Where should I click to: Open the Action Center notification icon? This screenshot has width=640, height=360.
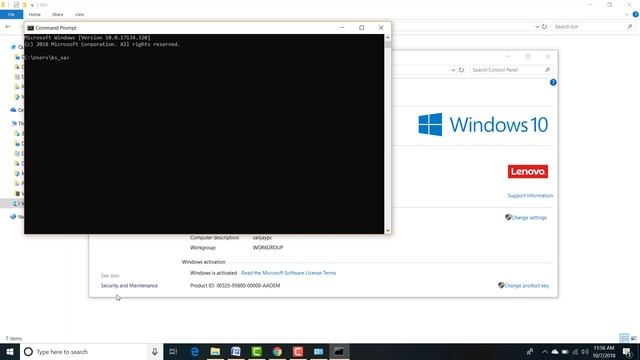pyautogui.click(x=627, y=351)
